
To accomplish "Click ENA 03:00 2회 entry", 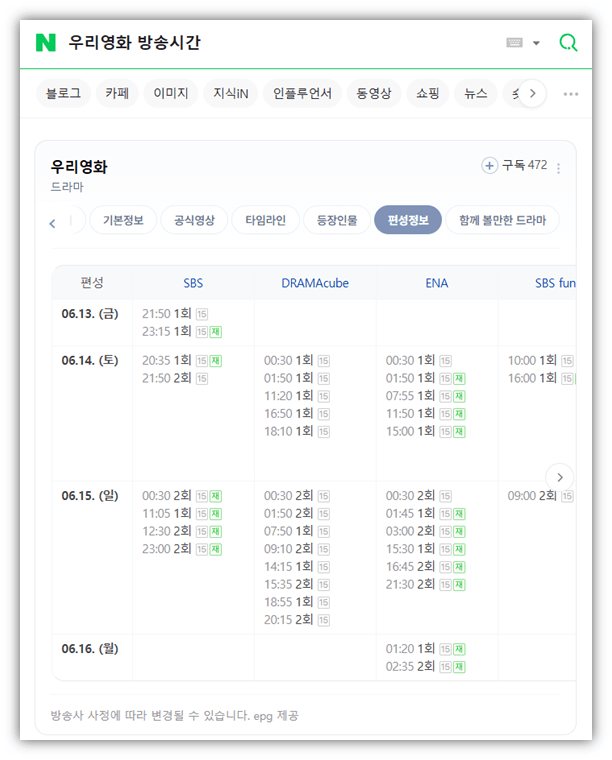I will click(425, 531).
